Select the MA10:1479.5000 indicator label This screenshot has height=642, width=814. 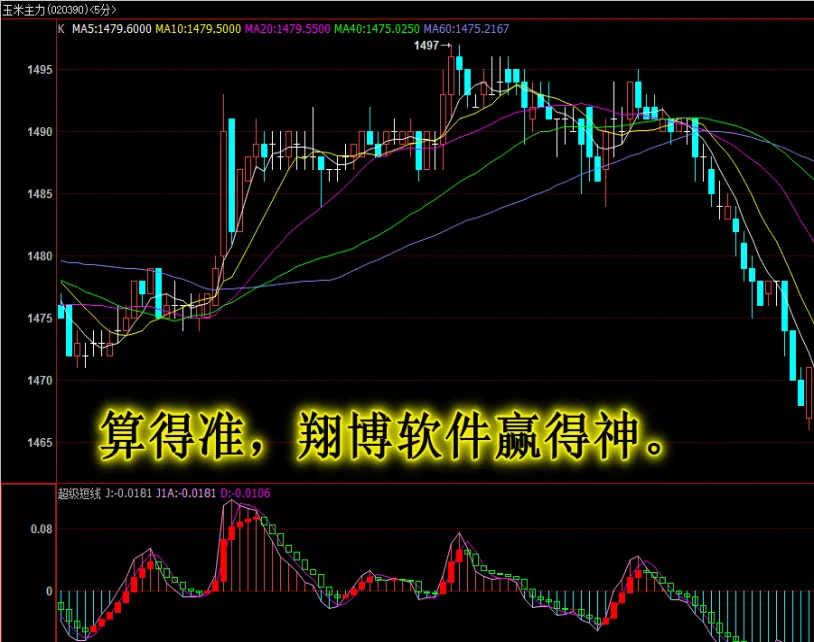tap(198, 29)
